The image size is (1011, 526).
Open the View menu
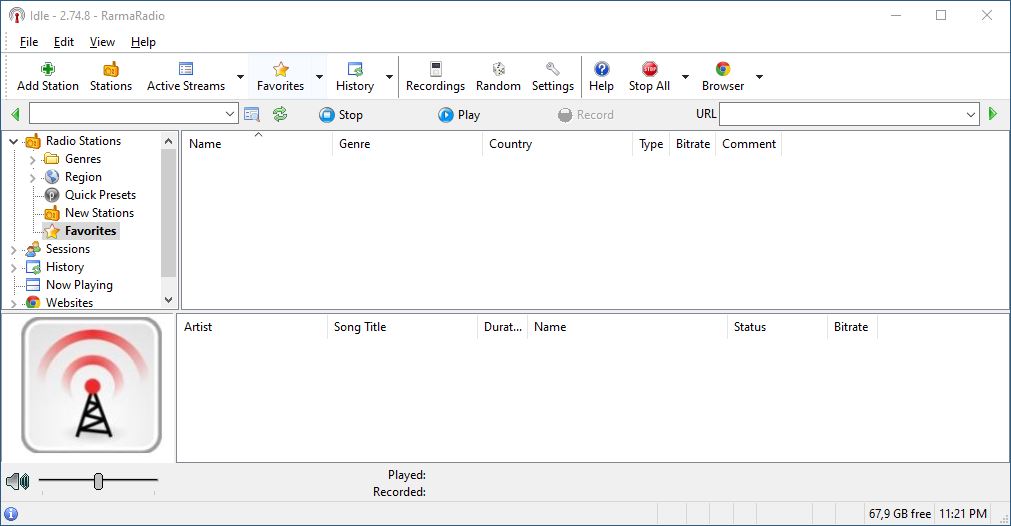102,42
